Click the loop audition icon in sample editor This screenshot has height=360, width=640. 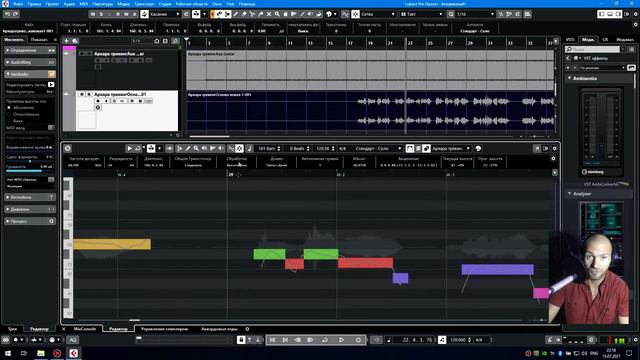(x=138, y=149)
